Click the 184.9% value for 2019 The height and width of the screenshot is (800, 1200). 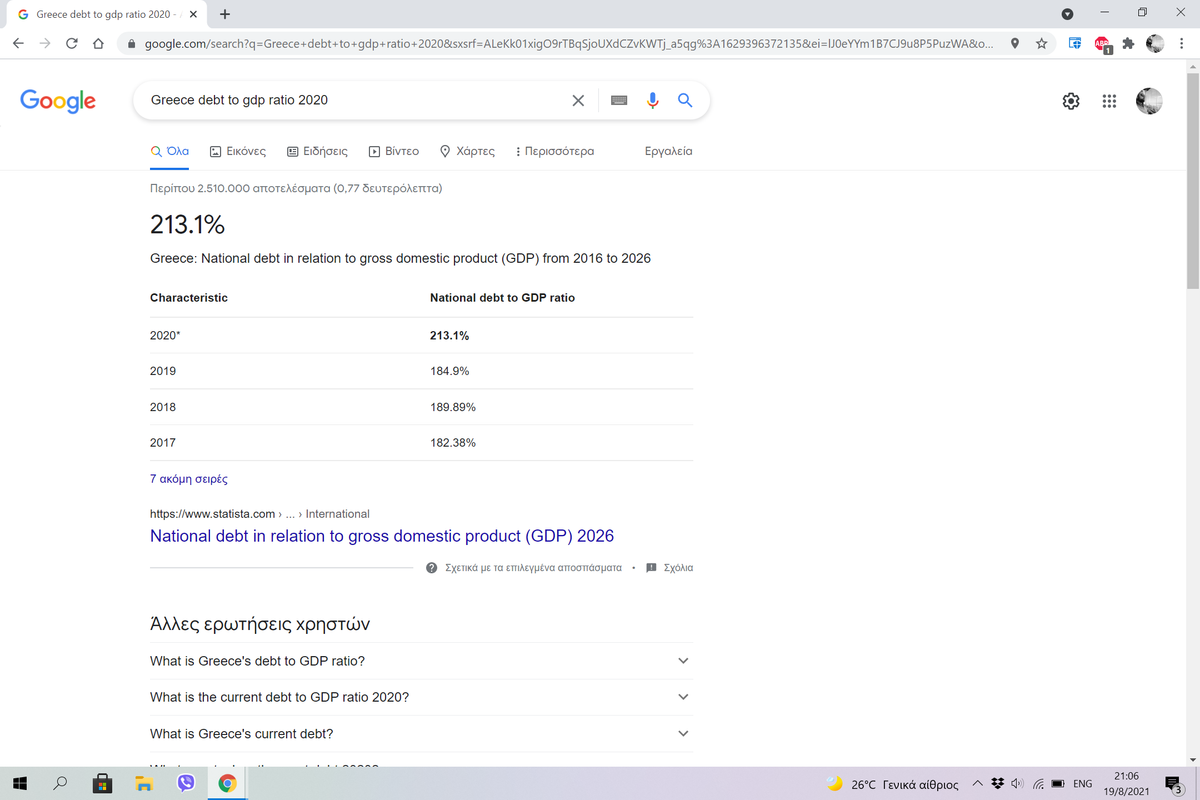[x=449, y=371]
